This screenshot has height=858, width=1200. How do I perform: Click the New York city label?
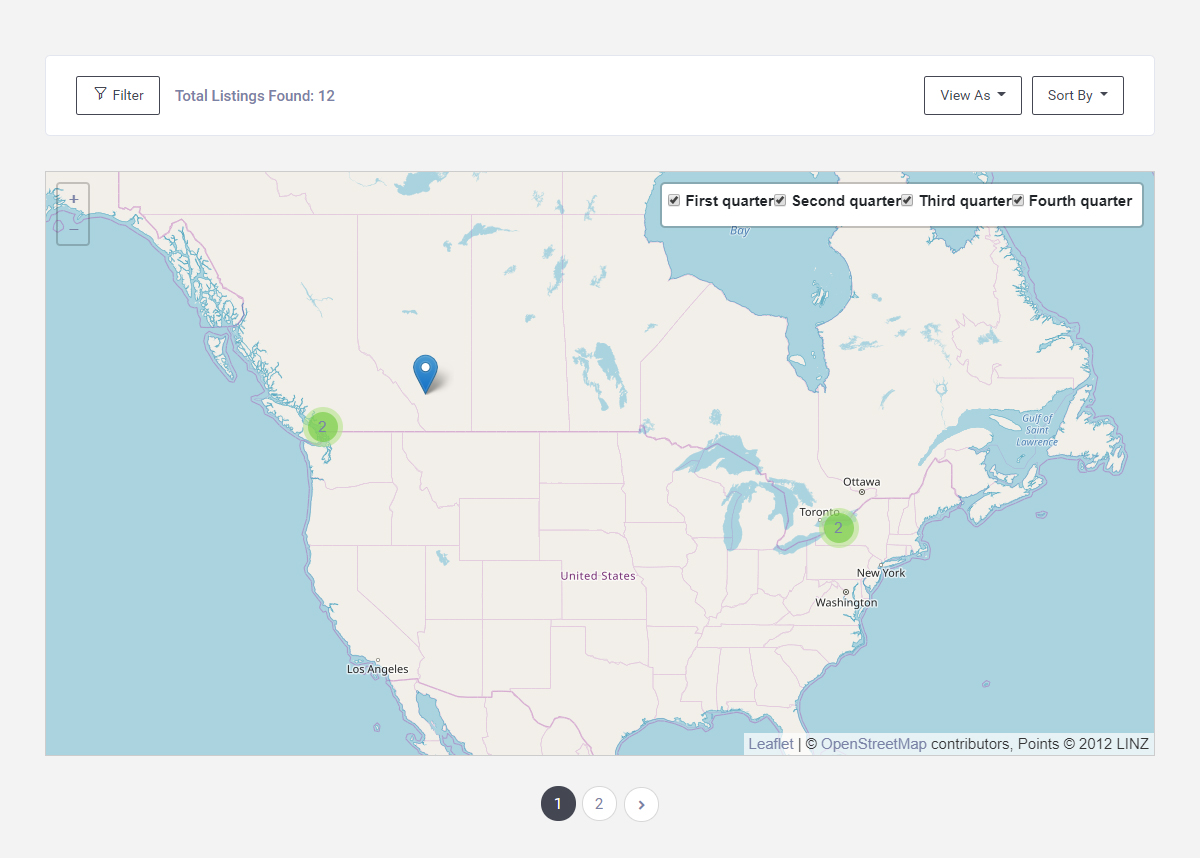click(880, 573)
